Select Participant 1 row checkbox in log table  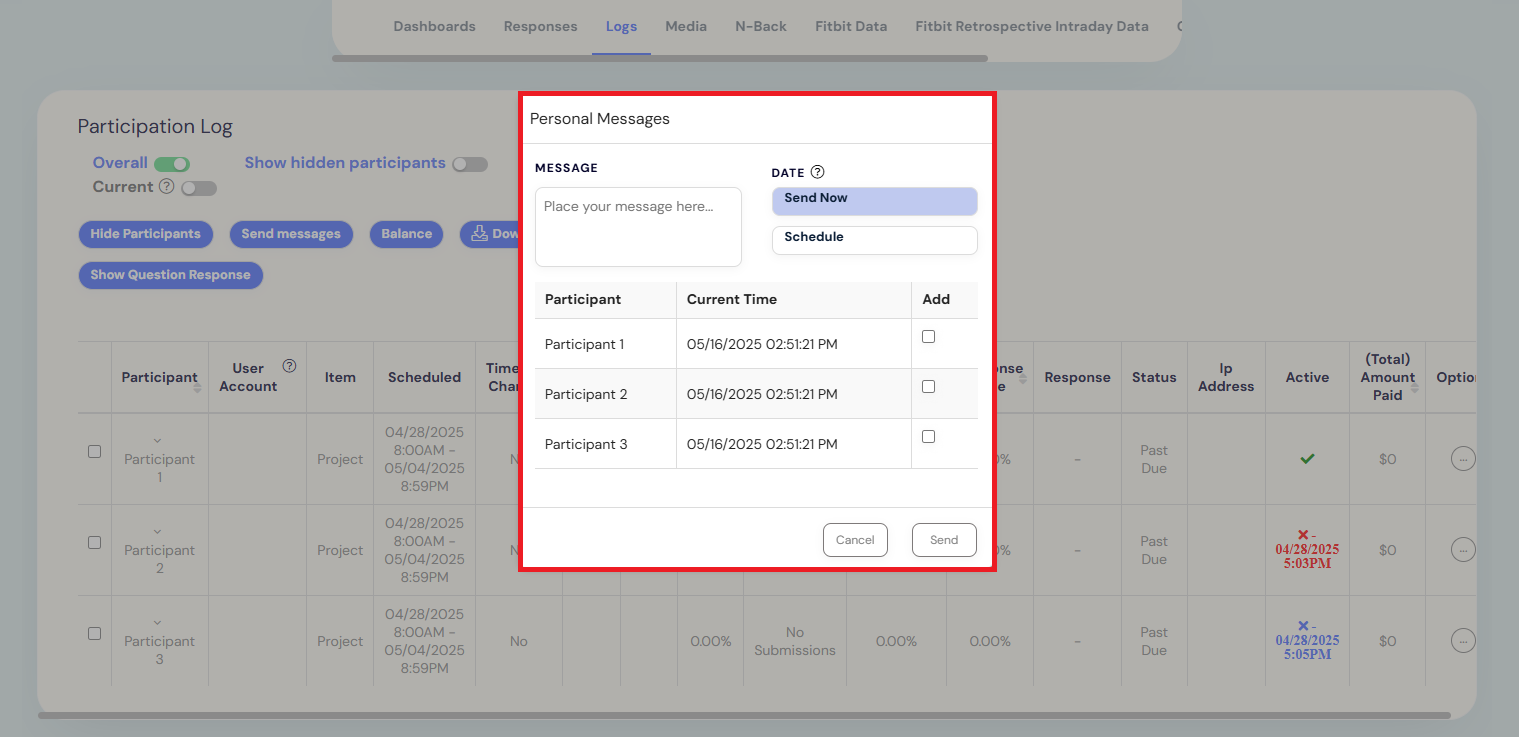click(94, 451)
